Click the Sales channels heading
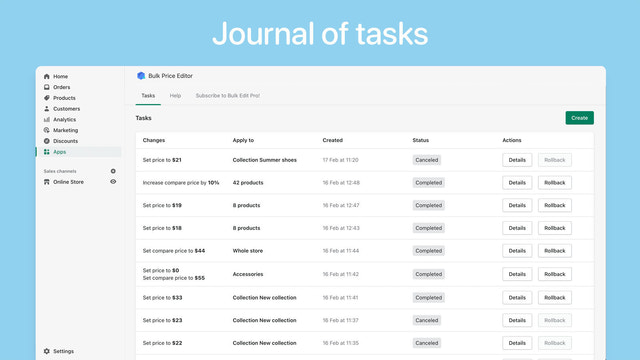 point(60,171)
